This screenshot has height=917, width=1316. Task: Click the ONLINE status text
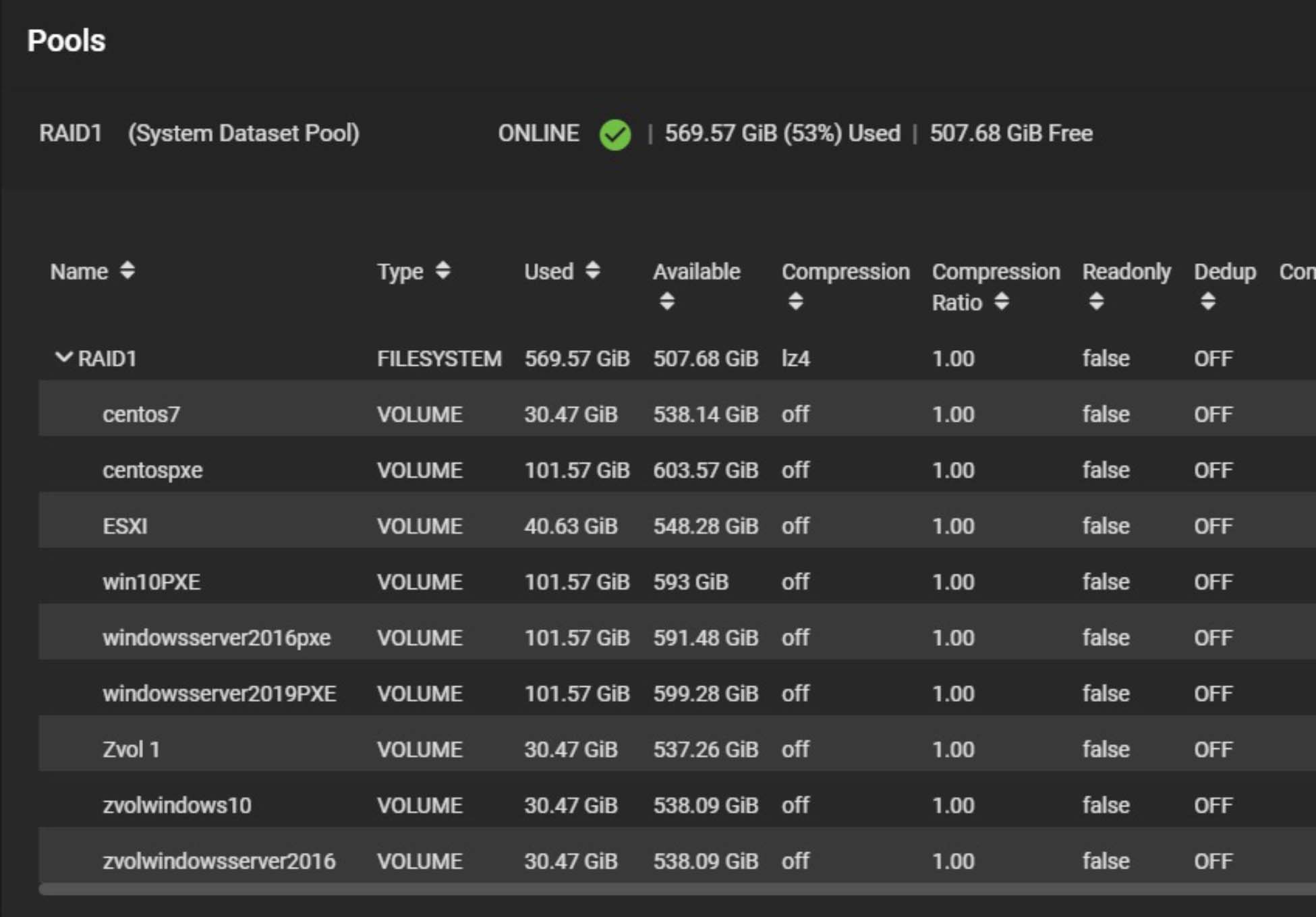point(538,133)
